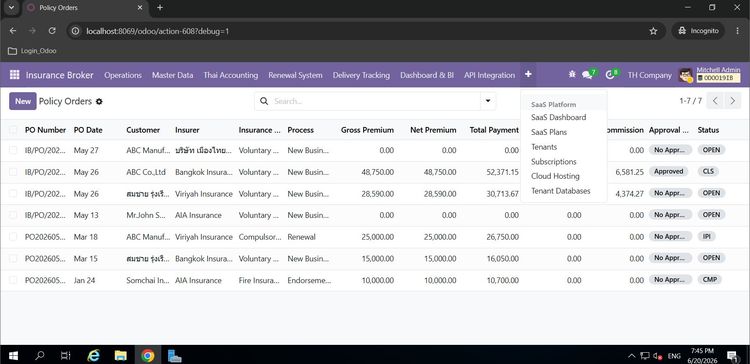This screenshot has width=750, height=364.
Task: Check the Mr.John S... row checkbox
Action: 13,215
